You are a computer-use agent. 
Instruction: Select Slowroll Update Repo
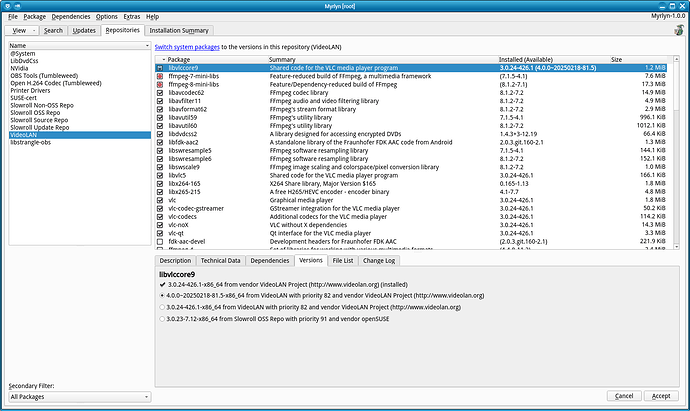80,128
